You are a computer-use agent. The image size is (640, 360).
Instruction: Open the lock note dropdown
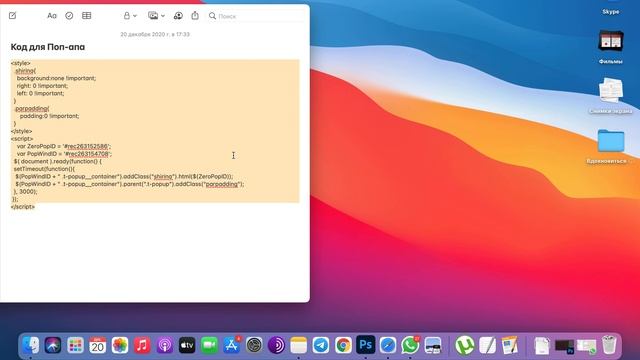pos(130,16)
